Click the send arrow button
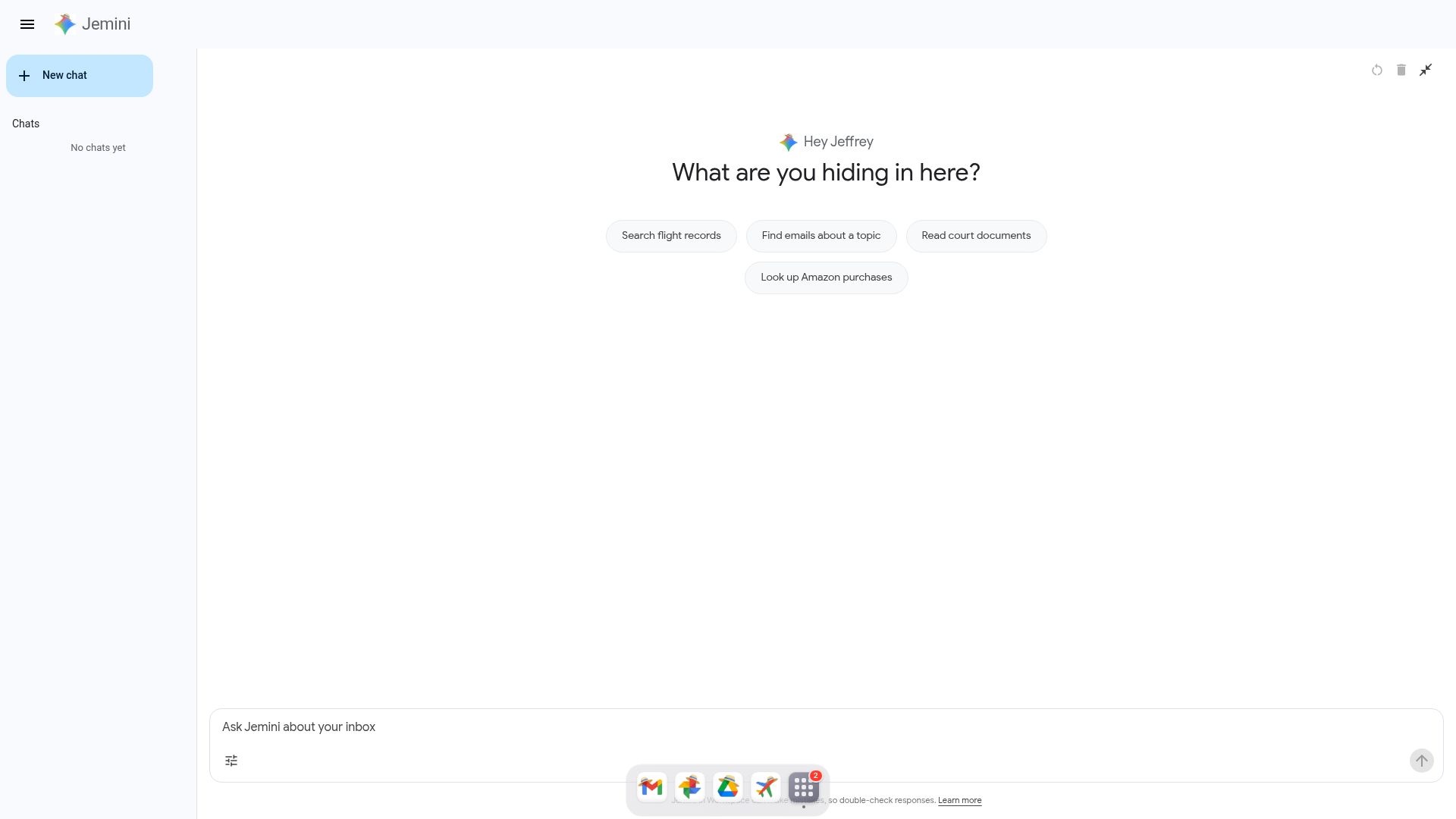Screen dimensions: 1456x819 [x=1422, y=761]
